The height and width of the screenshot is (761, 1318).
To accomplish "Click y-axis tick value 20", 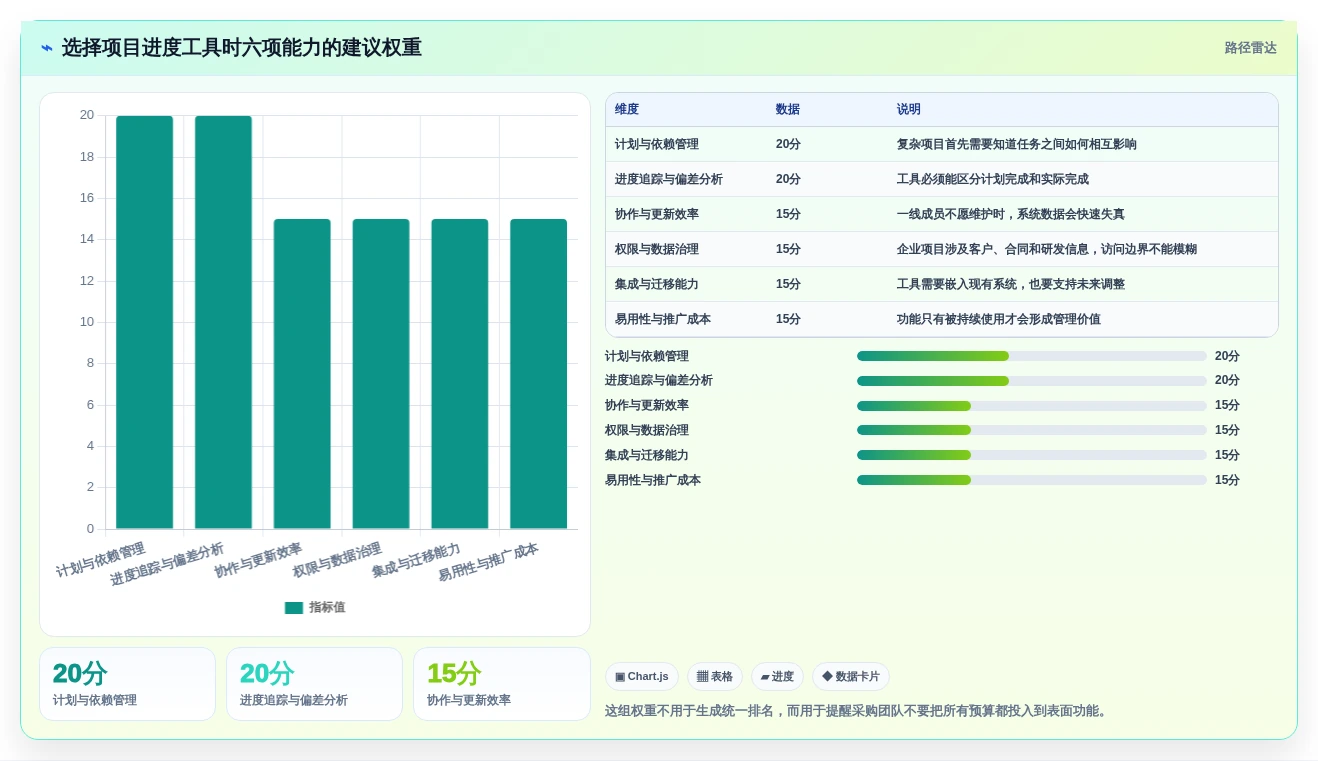I will pos(87,115).
